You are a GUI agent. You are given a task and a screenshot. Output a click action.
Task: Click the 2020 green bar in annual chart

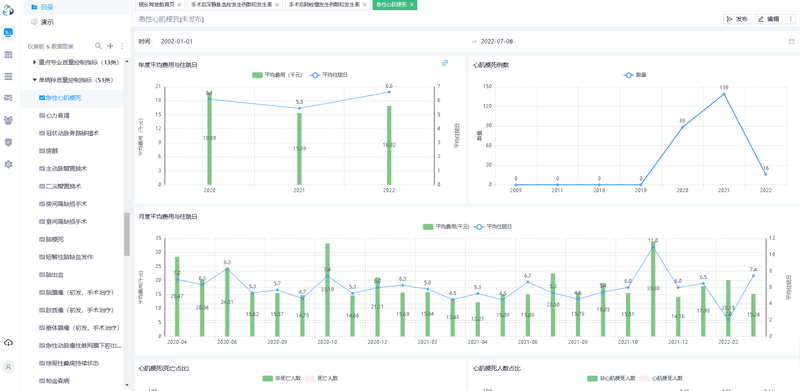pyautogui.click(x=209, y=139)
